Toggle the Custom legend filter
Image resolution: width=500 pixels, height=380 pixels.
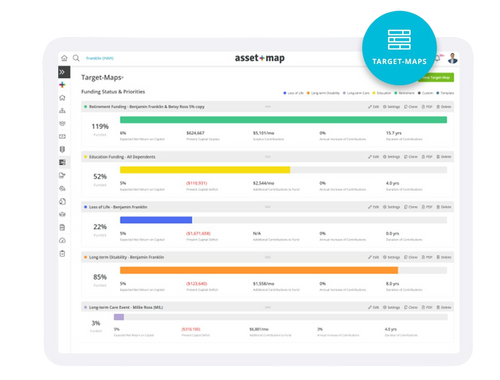425,93
